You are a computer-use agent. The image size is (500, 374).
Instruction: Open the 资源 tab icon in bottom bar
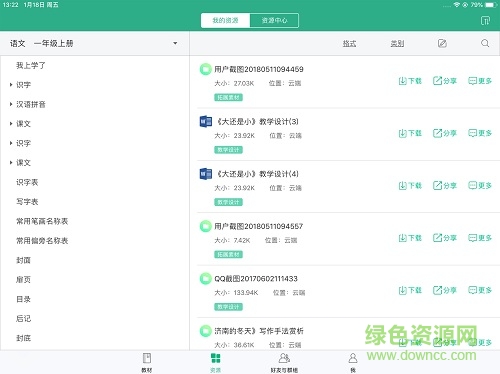(x=216, y=358)
